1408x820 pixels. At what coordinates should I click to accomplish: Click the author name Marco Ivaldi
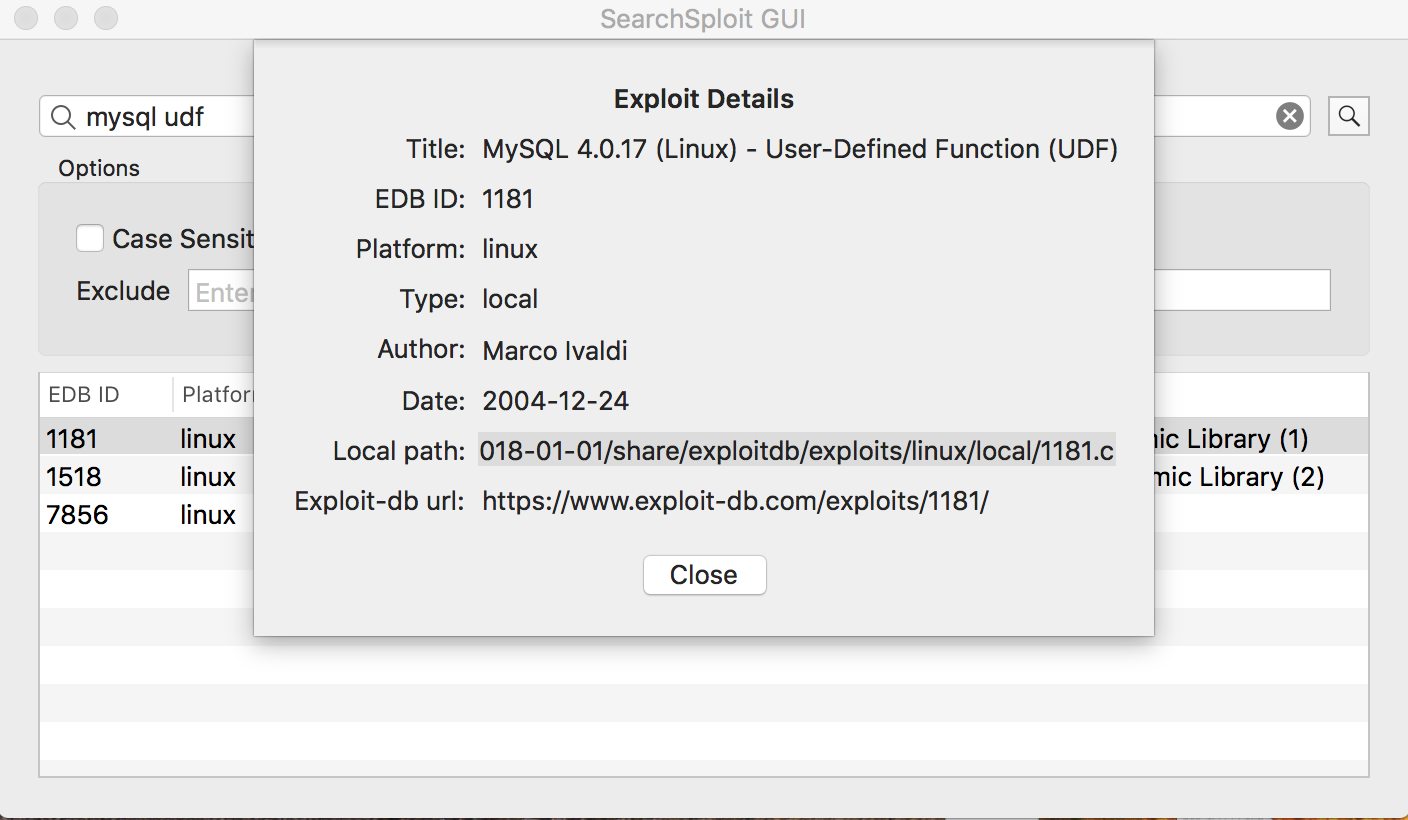tap(555, 350)
